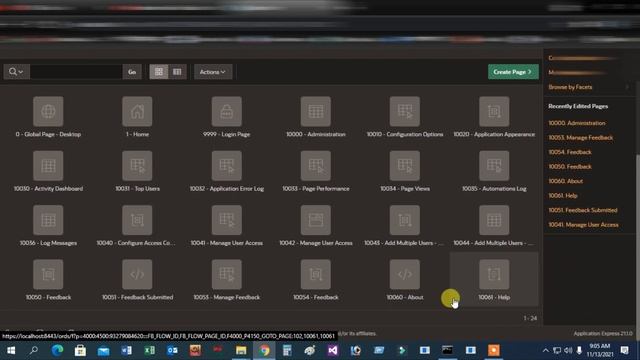Open recently edited 10041. Manage User Access link
The width and height of the screenshot is (640, 360).
click(583, 224)
